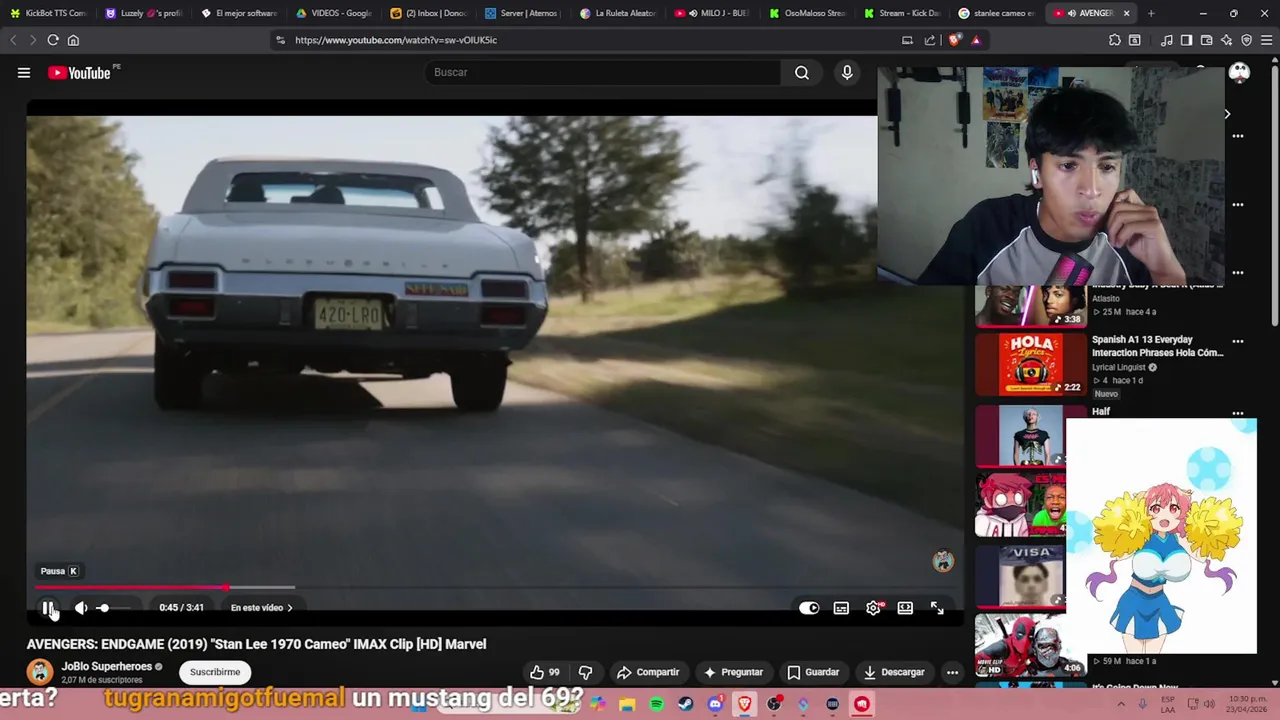Image resolution: width=1280 pixels, height=720 pixels.
Task: Open options menu for the 'Half' video
Action: [x=1238, y=413]
